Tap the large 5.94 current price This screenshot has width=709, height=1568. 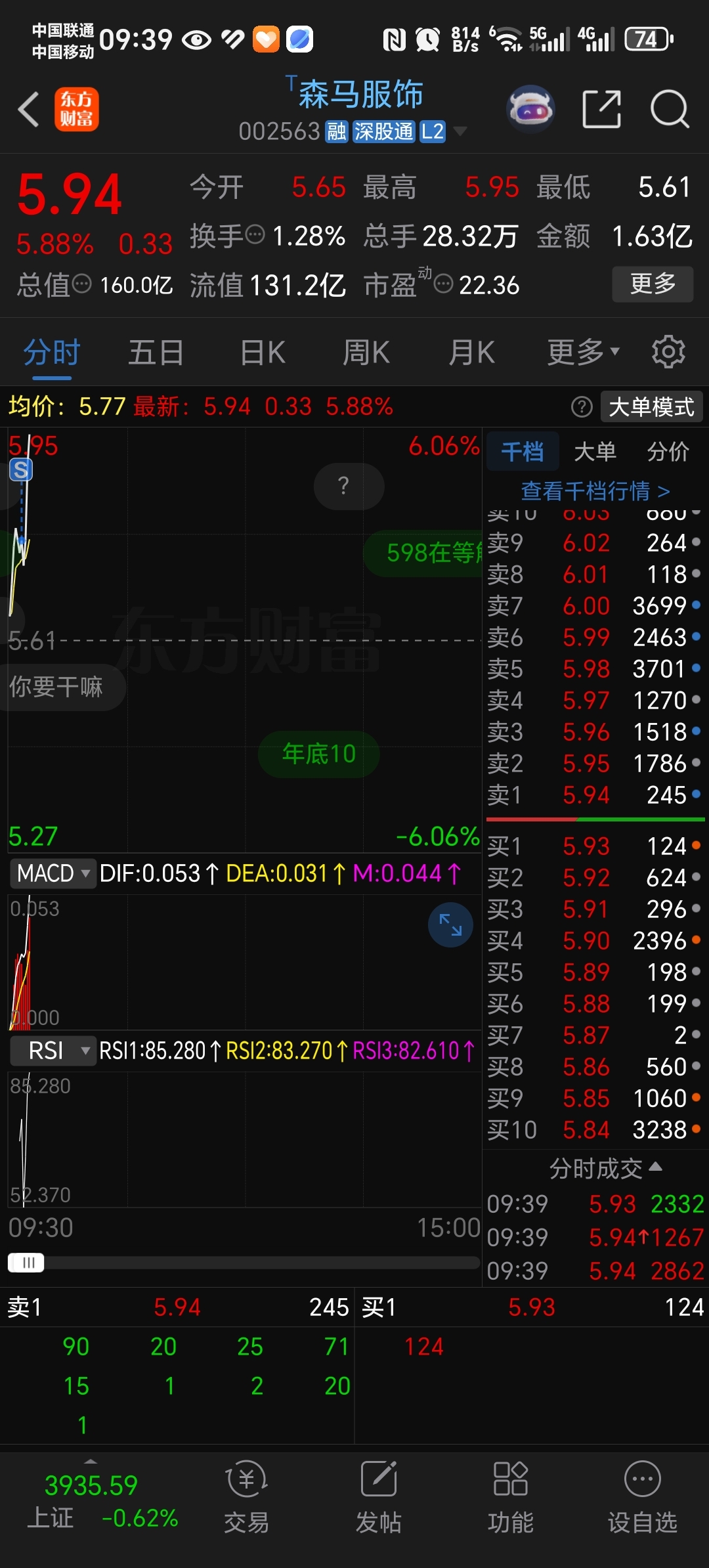pyautogui.click(x=70, y=194)
